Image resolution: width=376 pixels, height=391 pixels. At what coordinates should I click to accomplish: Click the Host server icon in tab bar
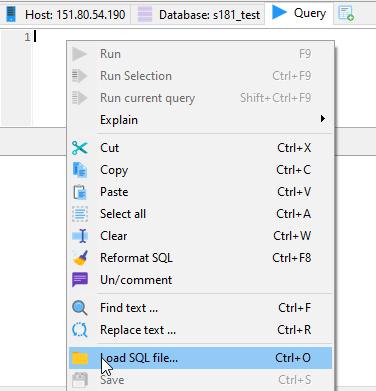pos(11,14)
